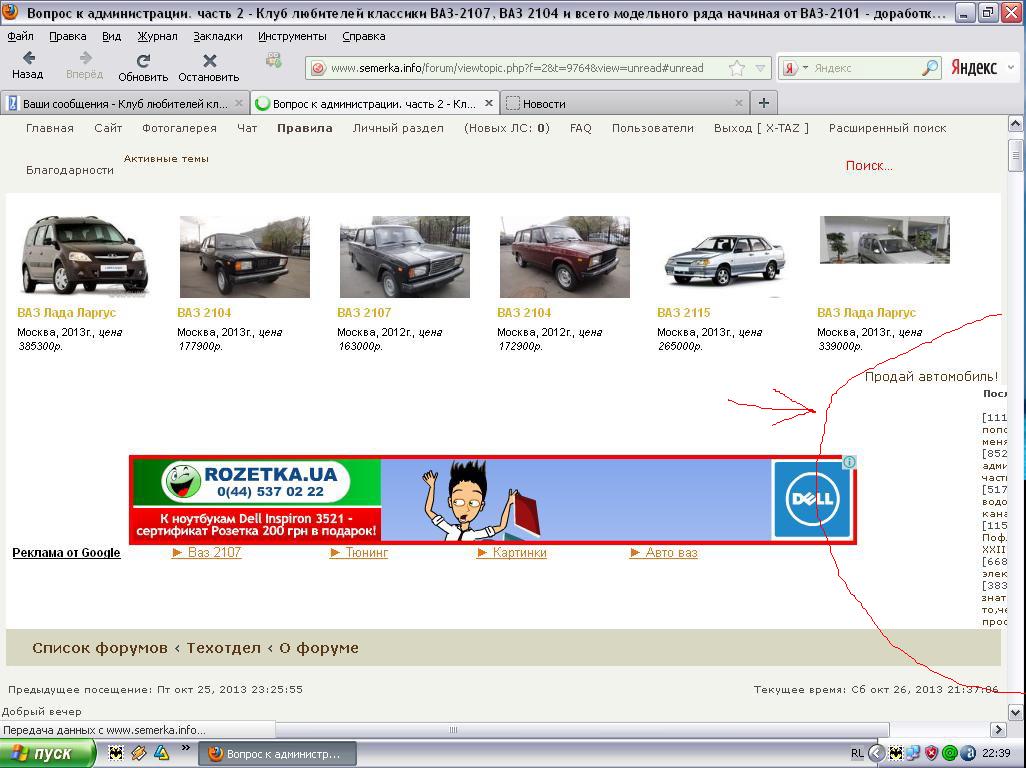Screen dimensions: 1026x768
Task: Click the toolbar add-on icon beside Остановить
Action: click(x=274, y=61)
